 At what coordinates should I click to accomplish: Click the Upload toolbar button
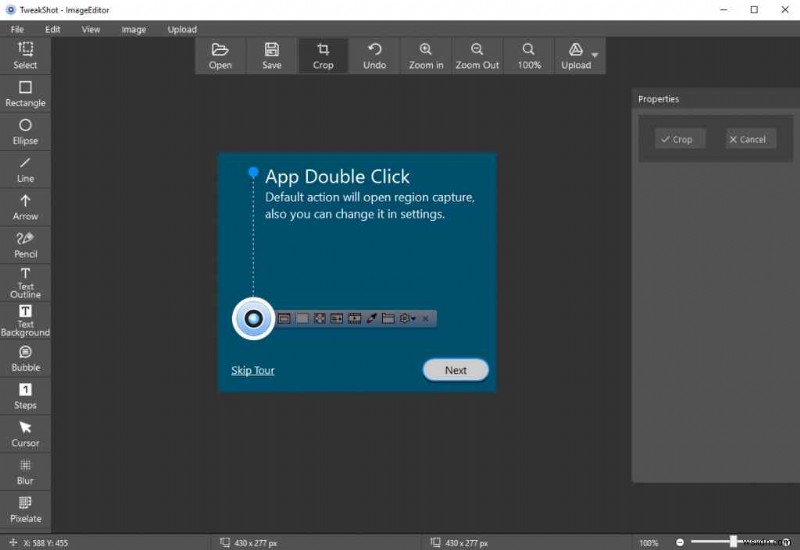point(576,56)
